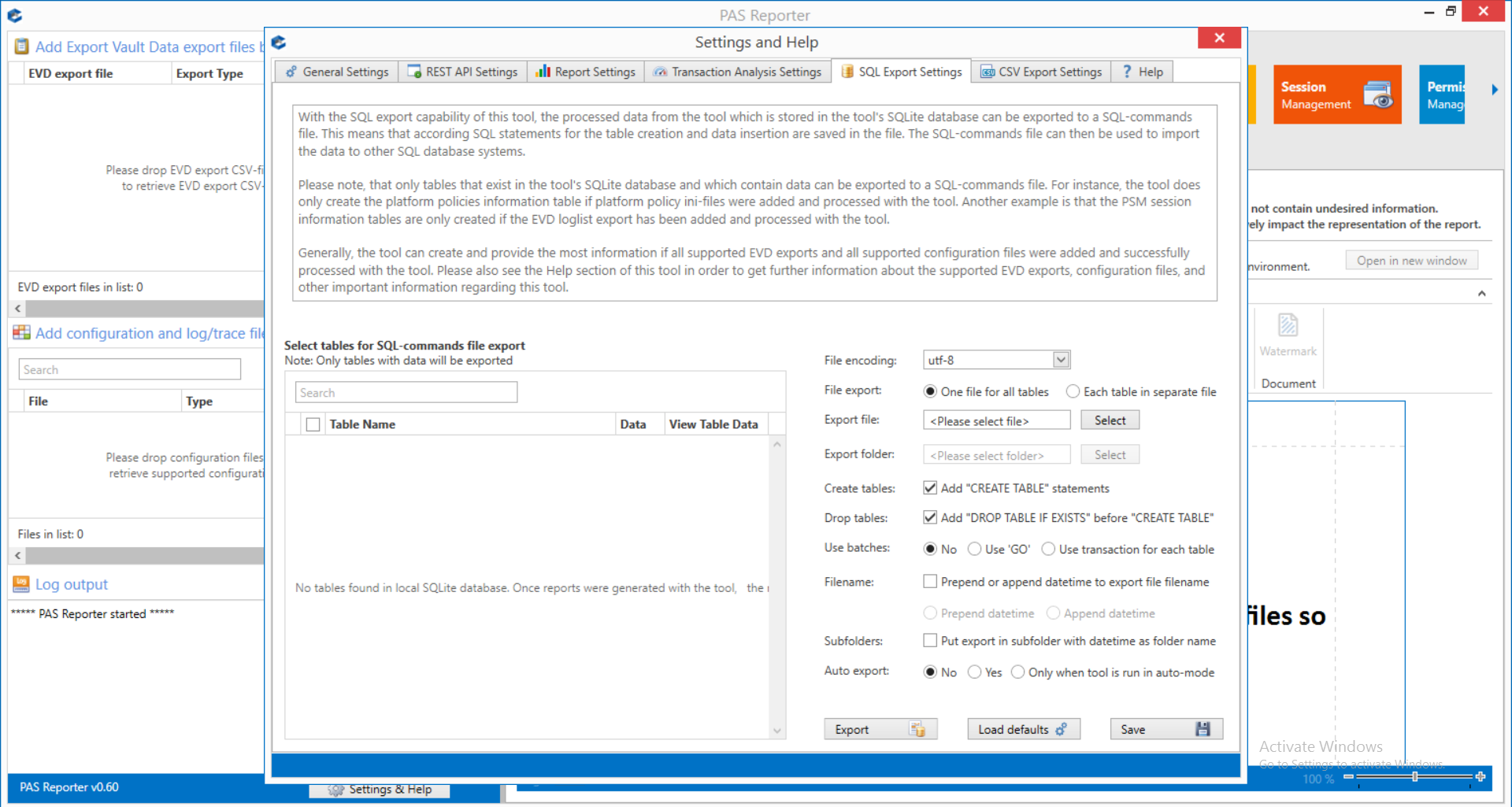Click Select button for Export file
Image resolution: width=1512 pixels, height=807 pixels.
[1110, 420]
